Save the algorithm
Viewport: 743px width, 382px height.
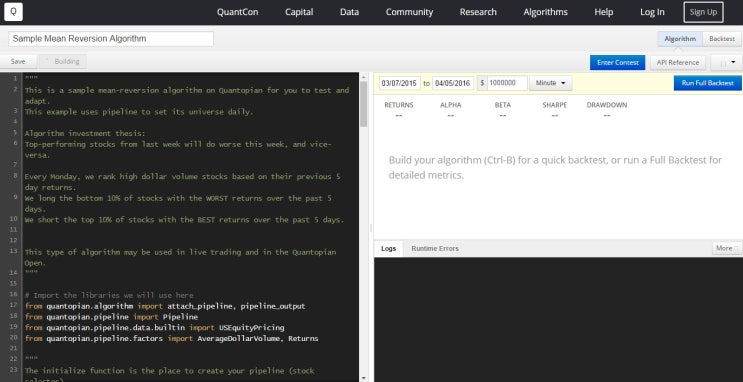[x=18, y=61]
